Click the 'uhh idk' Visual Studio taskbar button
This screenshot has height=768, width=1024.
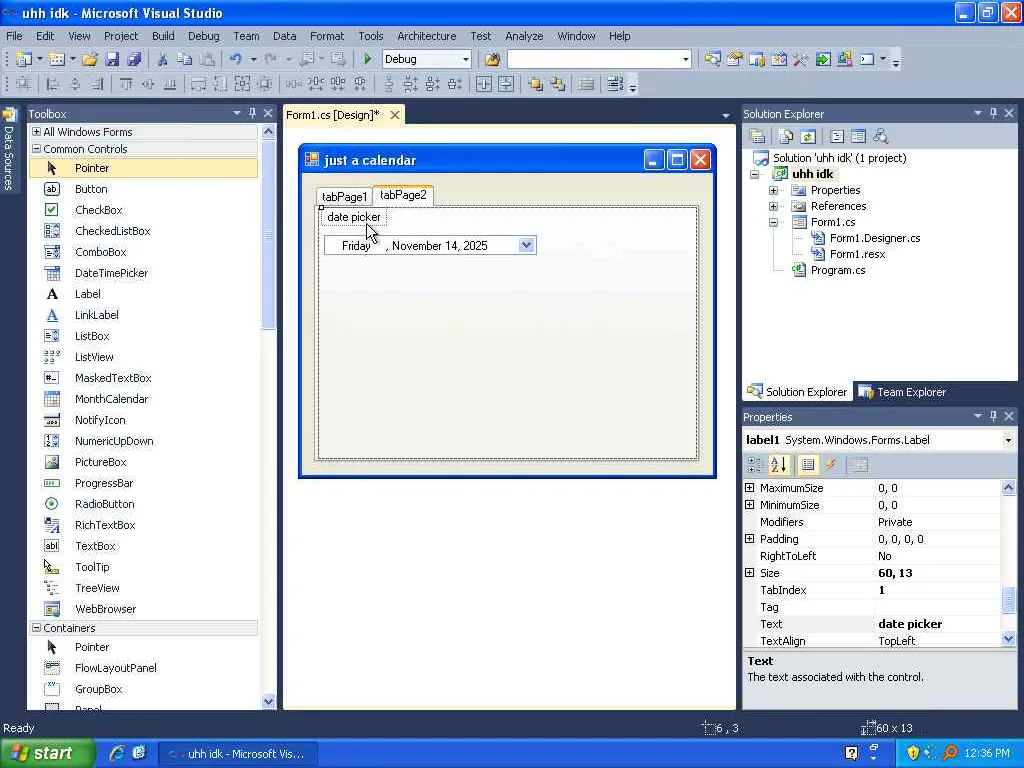(238, 754)
